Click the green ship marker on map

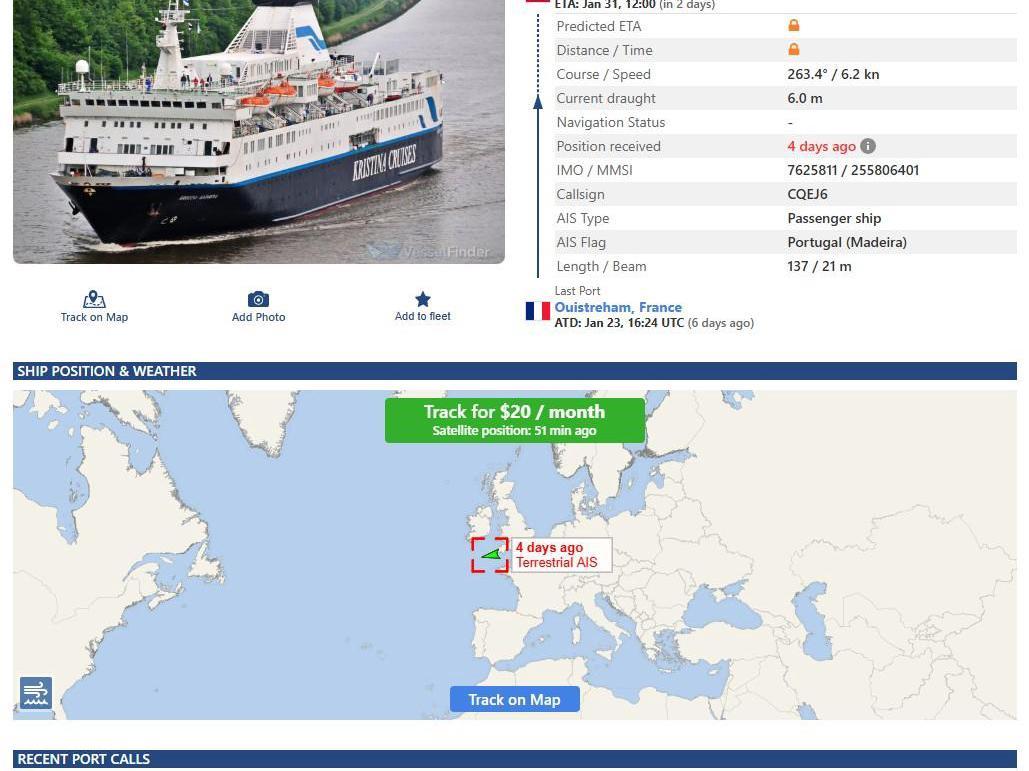coord(492,554)
